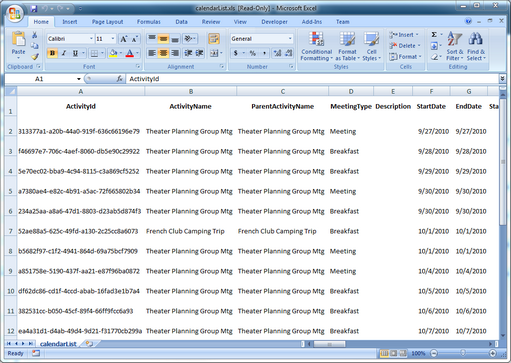Open the font size 11 dropdown
511x363 pixels.
tap(113, 39)
